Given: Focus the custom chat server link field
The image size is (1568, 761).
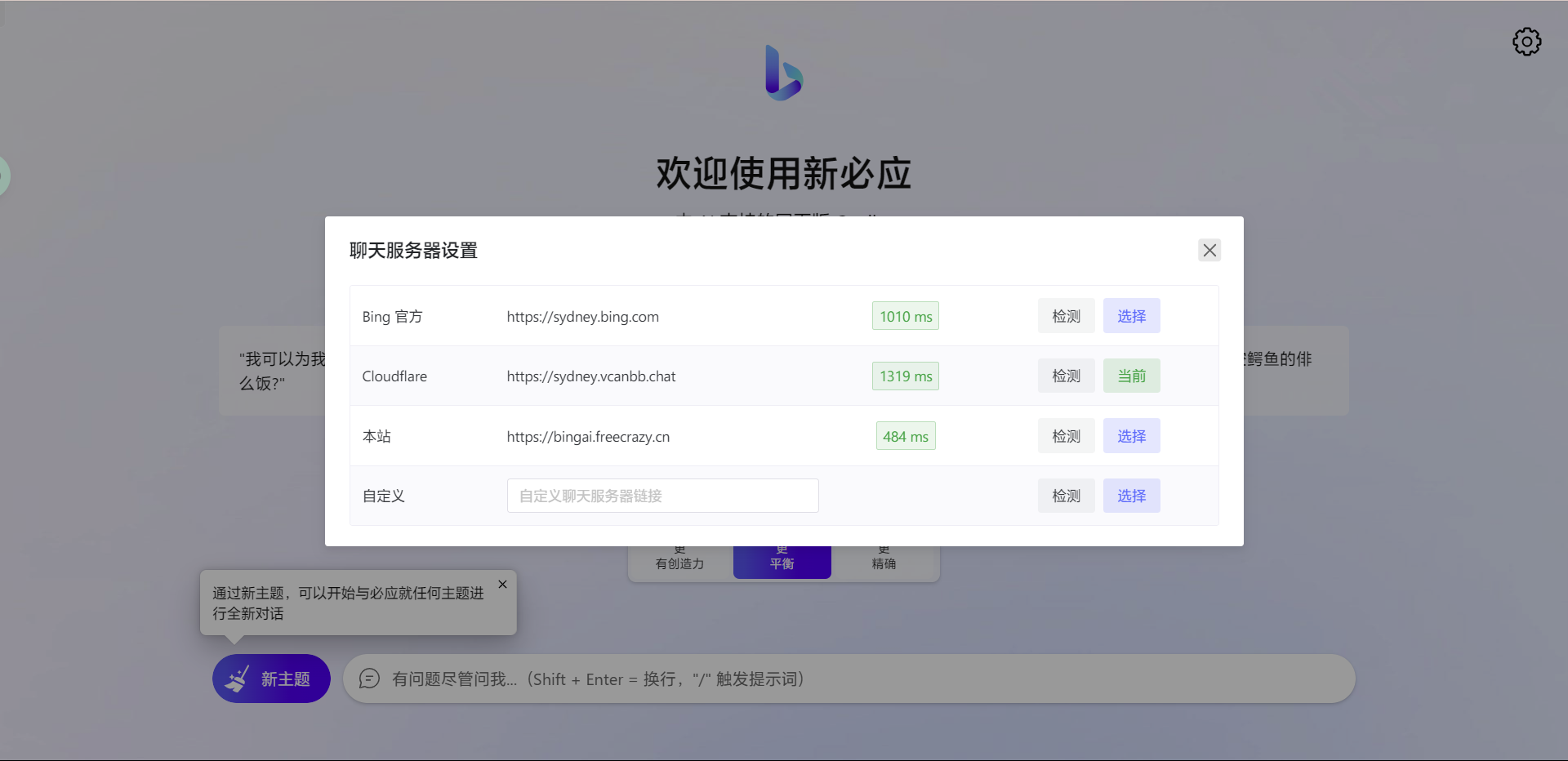Looking at the screenshot, I should pyautogui.click(x=662, y=496).
